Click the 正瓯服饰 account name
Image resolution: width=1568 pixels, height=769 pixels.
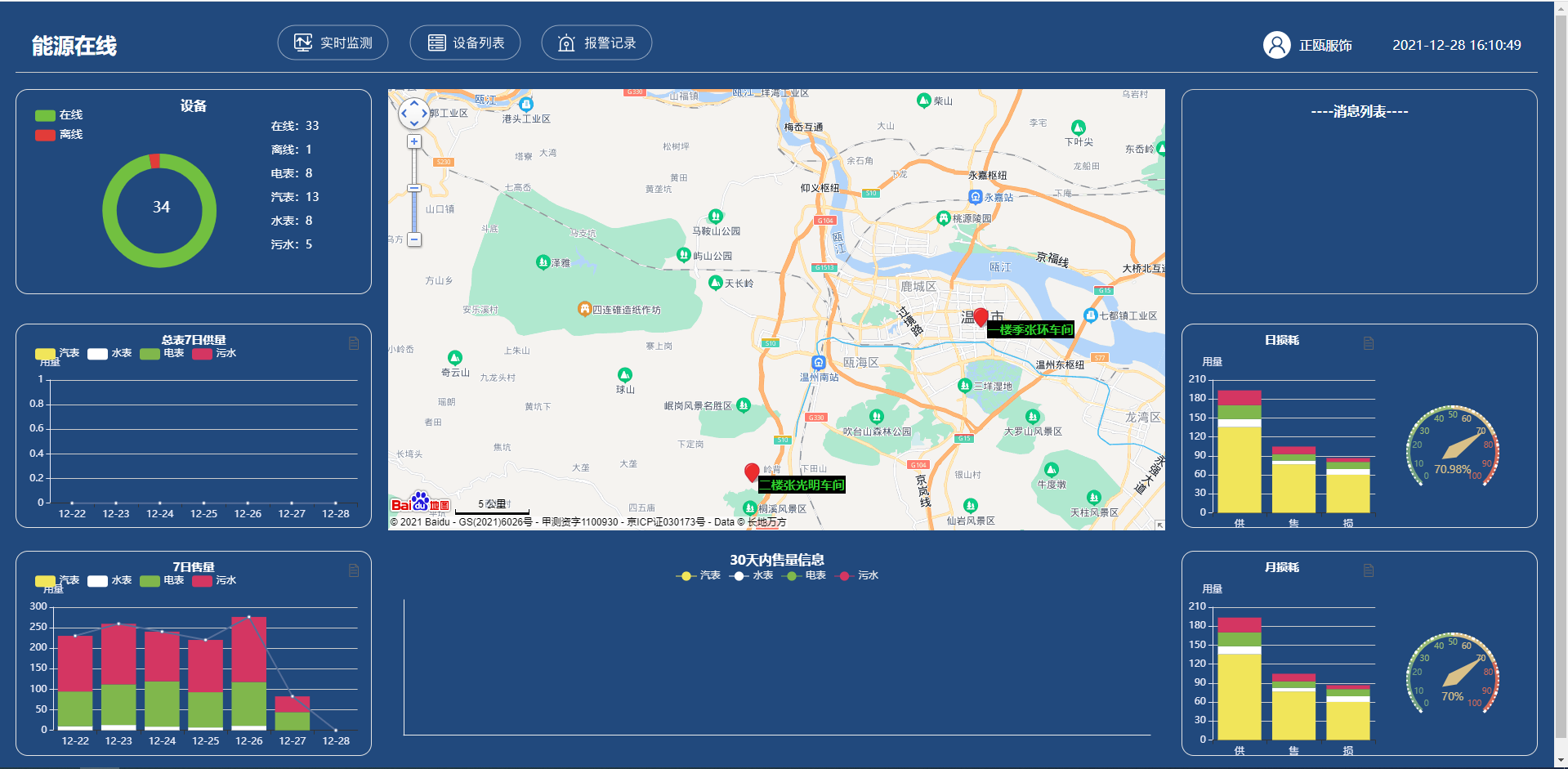coord(1325,46)
